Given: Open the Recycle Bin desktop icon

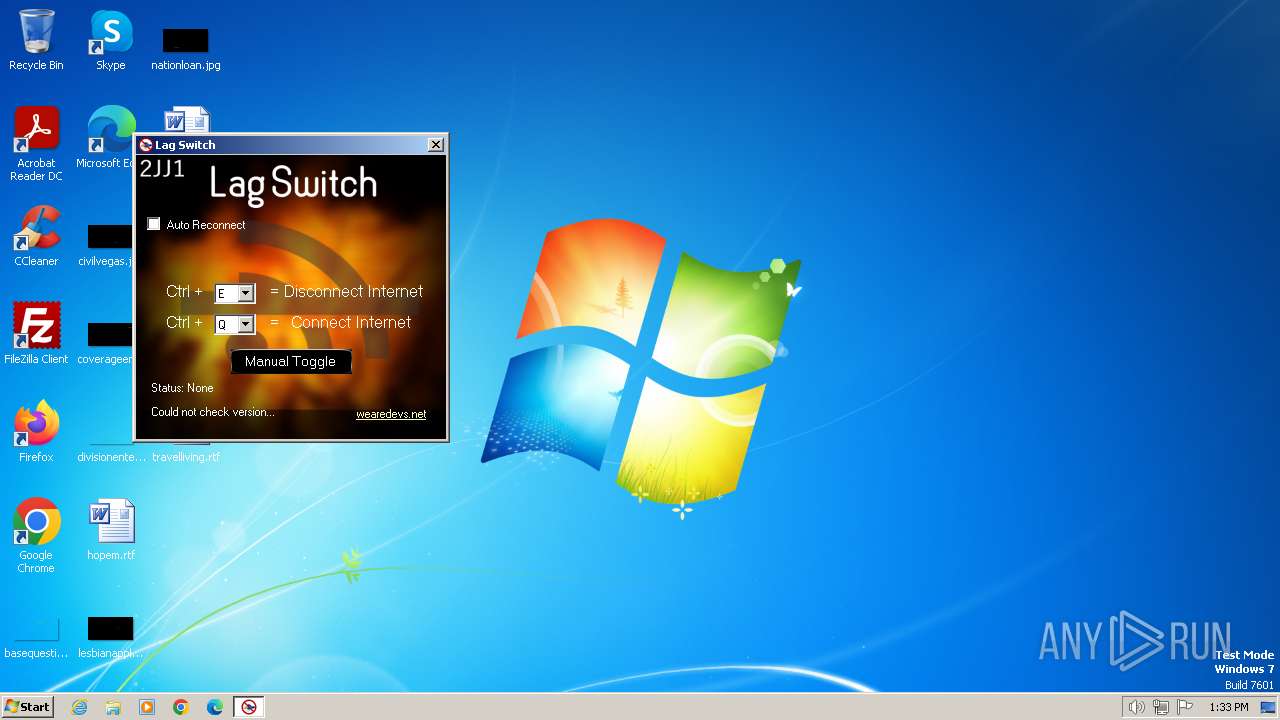Looking at the screenshot, I should [36, 40].
